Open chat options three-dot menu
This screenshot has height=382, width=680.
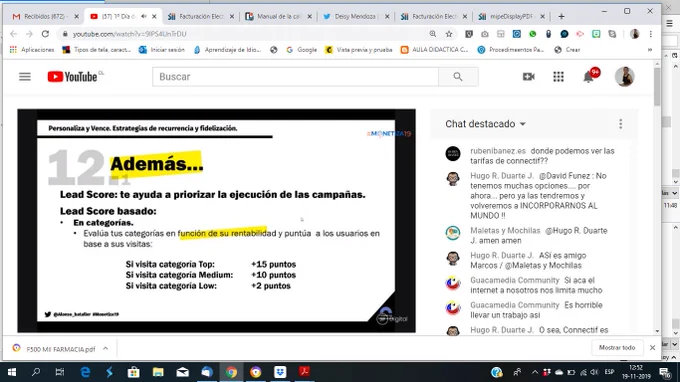[x=621, y=124]
